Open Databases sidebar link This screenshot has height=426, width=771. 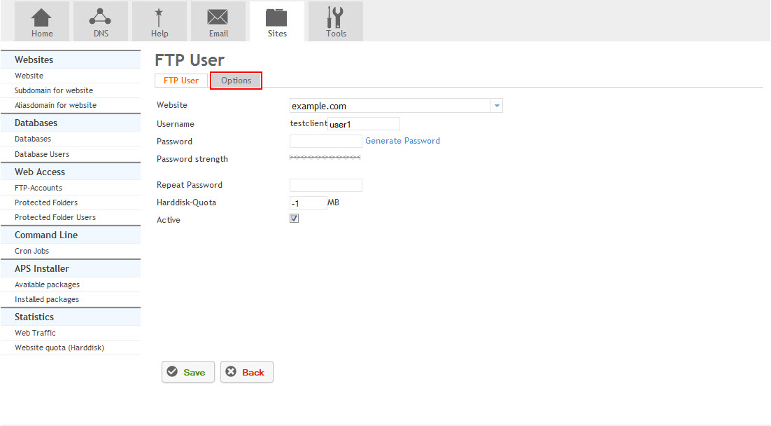[x=32, y=139]
